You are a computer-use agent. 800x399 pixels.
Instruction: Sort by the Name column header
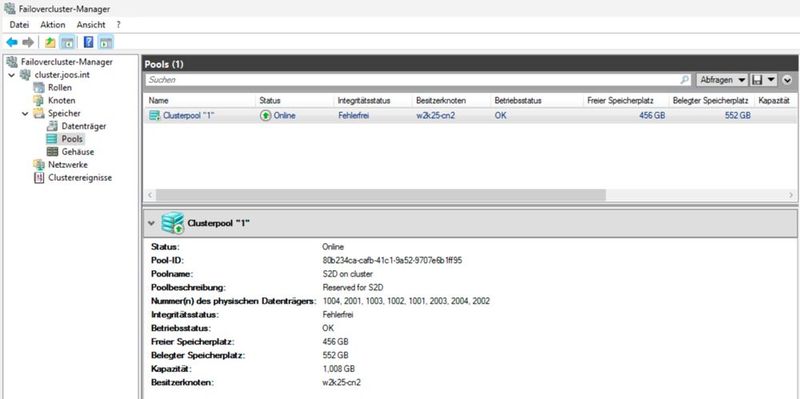pos(199,101)
